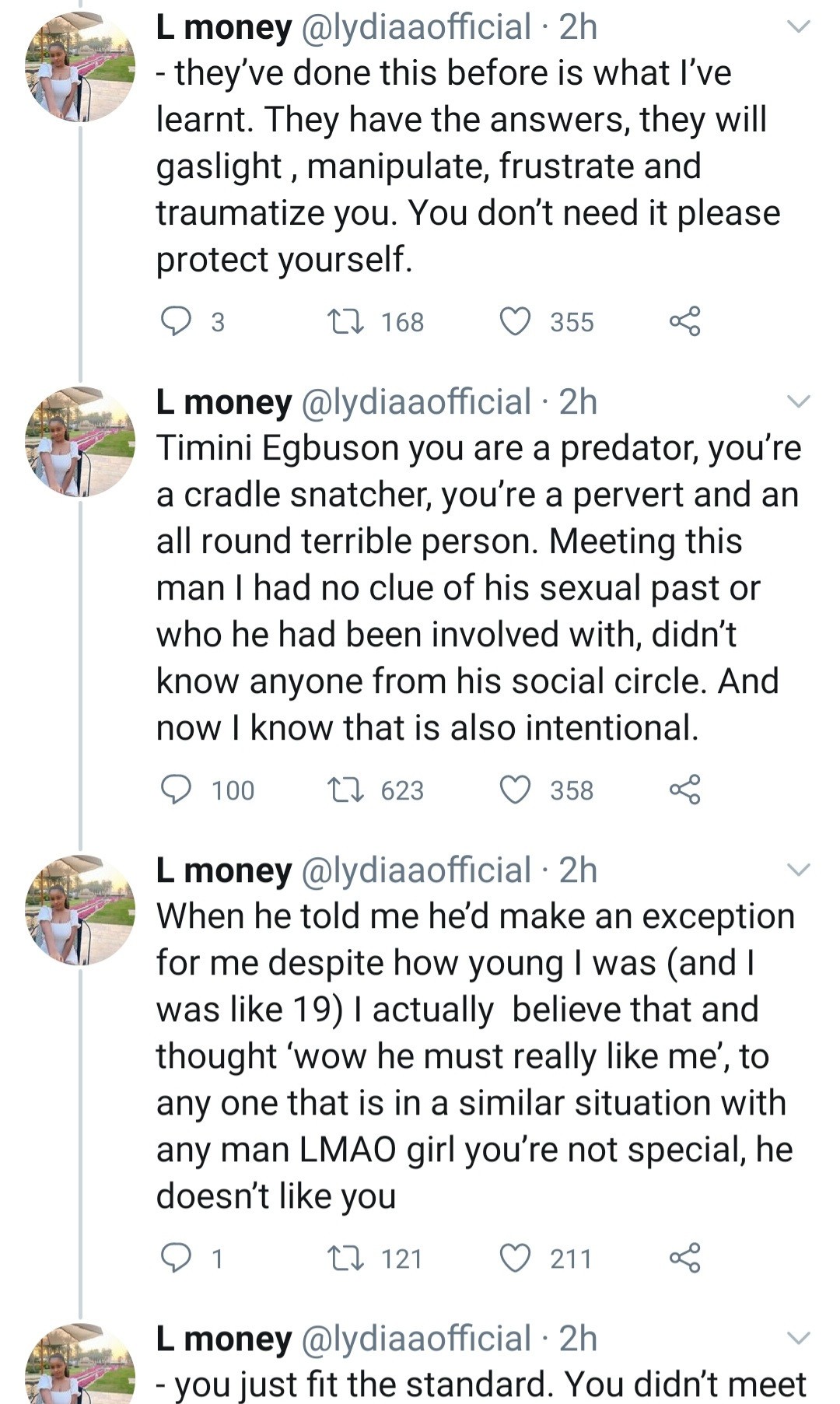Reply to the 'protect yourself' tweet
Viewport: 840px width, 1404px height.
click(x=176, y=321)
